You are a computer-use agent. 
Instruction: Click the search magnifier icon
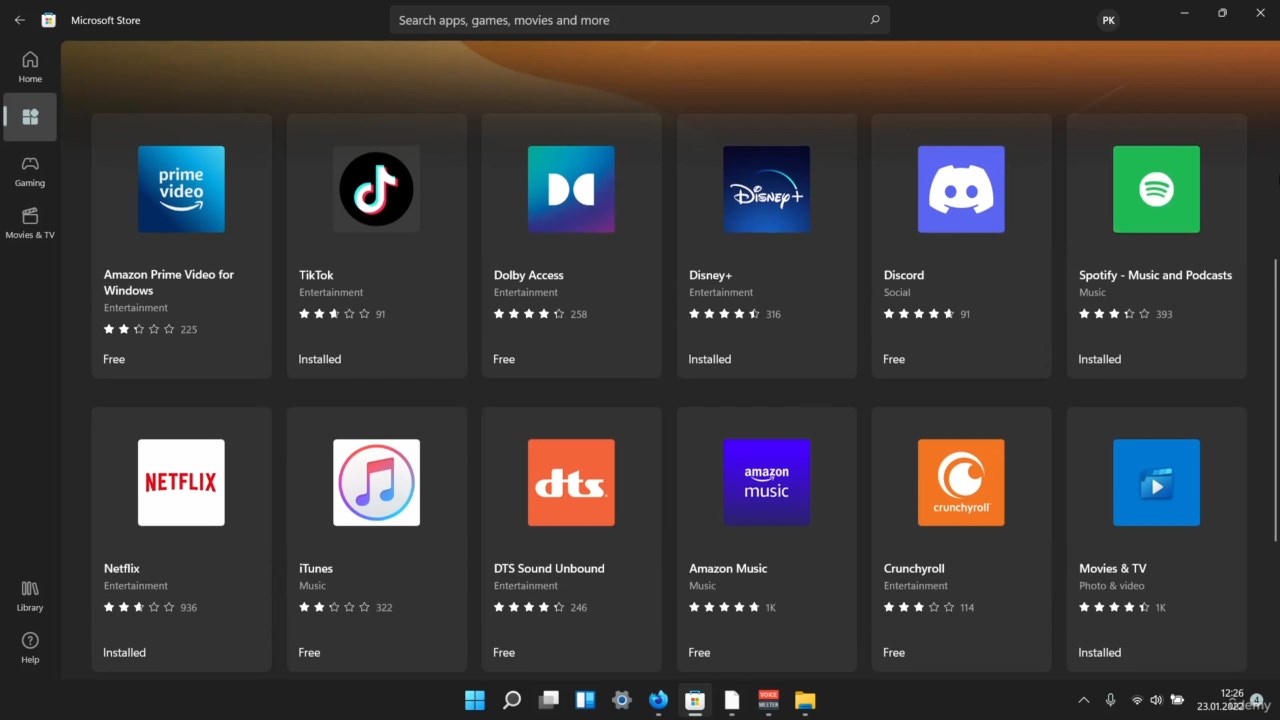point(875,20)
